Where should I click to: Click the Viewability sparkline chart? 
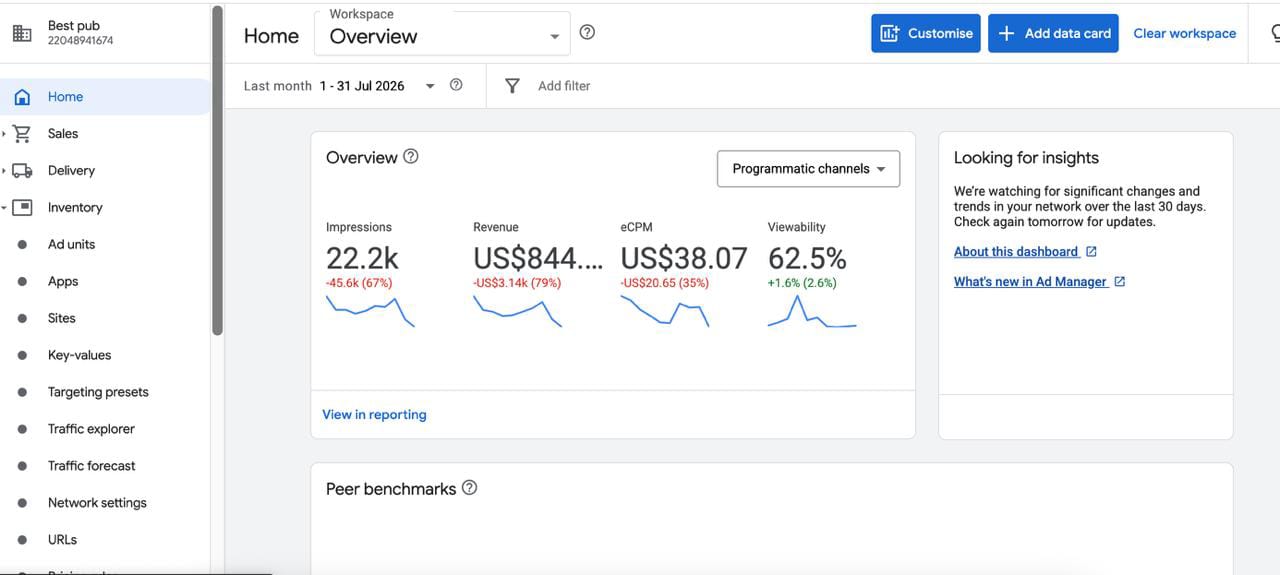pyautogui.click(x=812, y=311)
